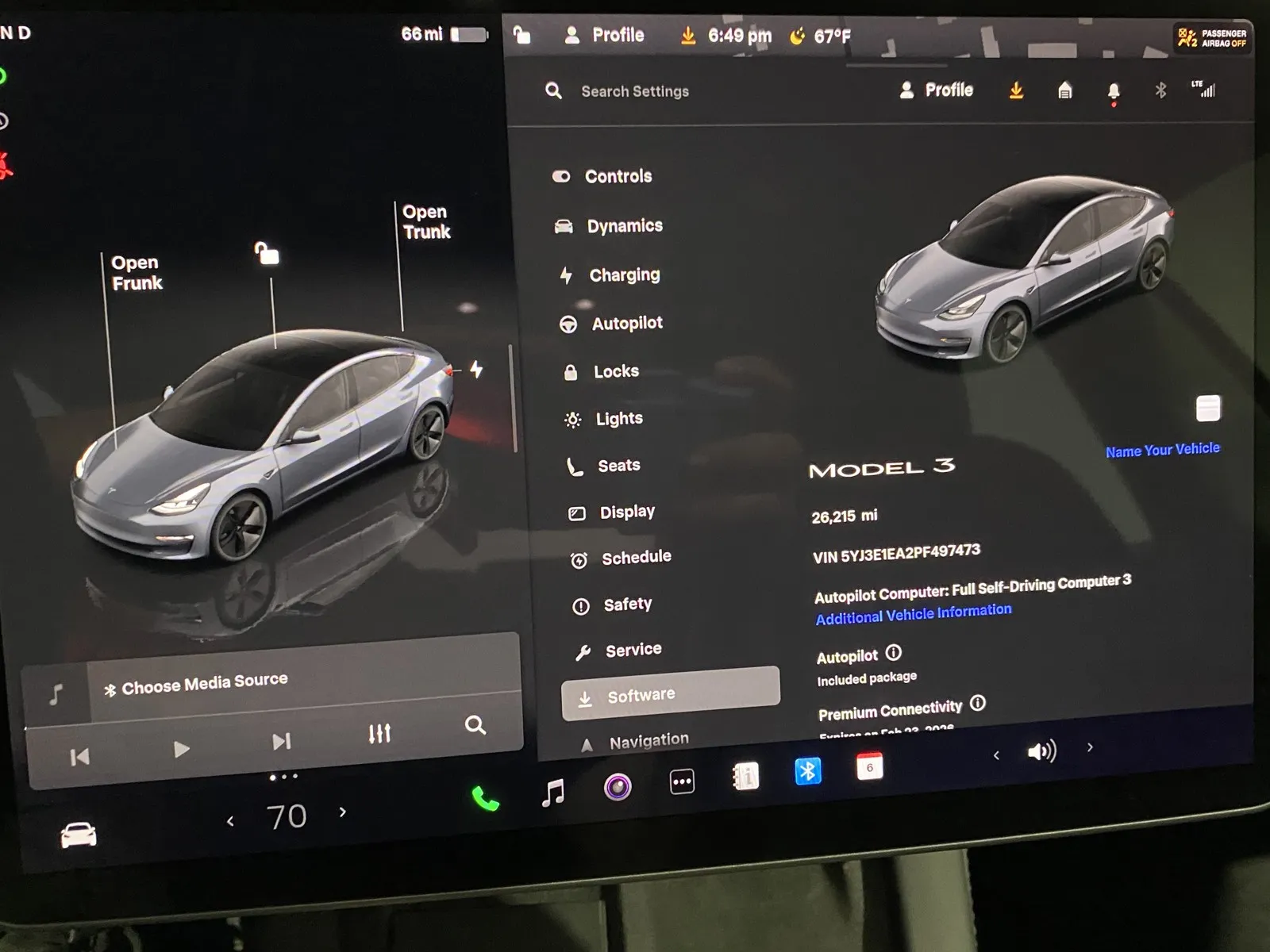Click the Name Your Vehicle link
This screenshot has height=952, width=1270.
[x=1162, y=450]
